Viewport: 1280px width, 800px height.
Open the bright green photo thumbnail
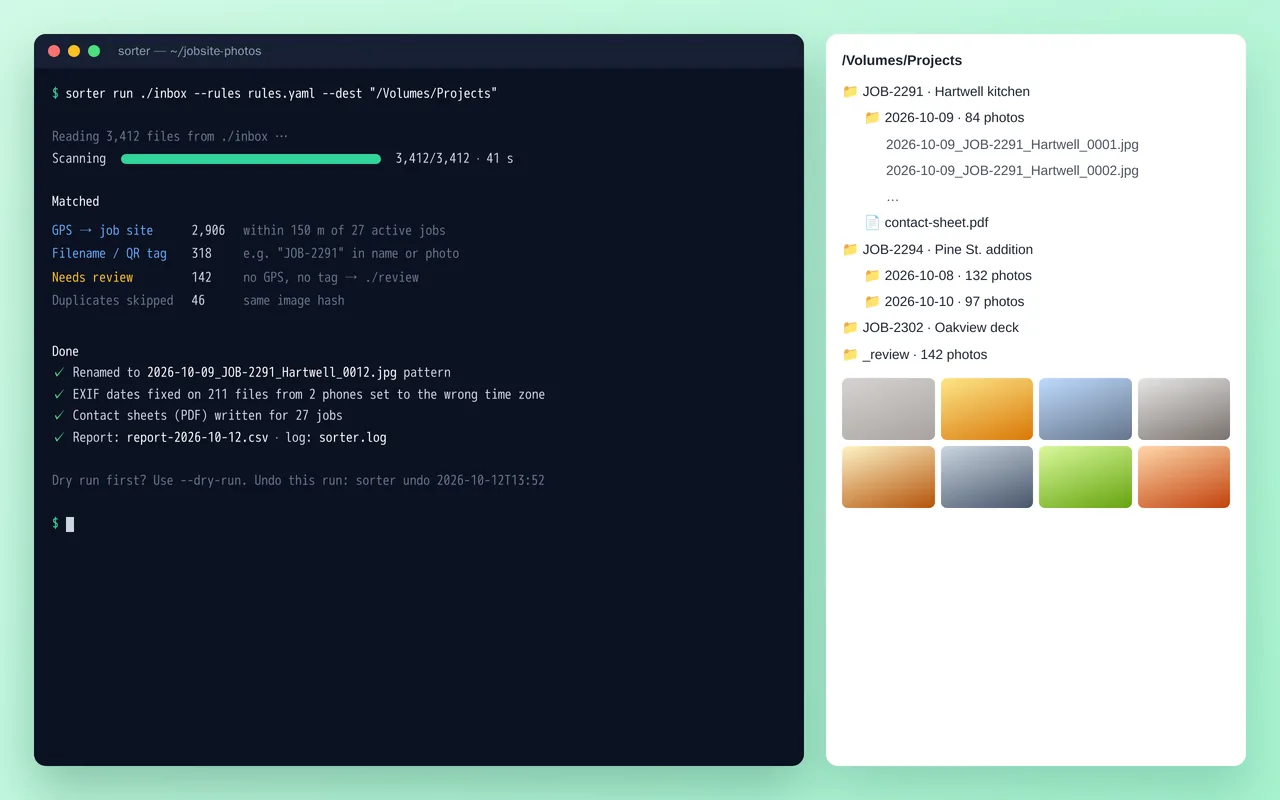pyautogui.click(x=1085, y=477)
